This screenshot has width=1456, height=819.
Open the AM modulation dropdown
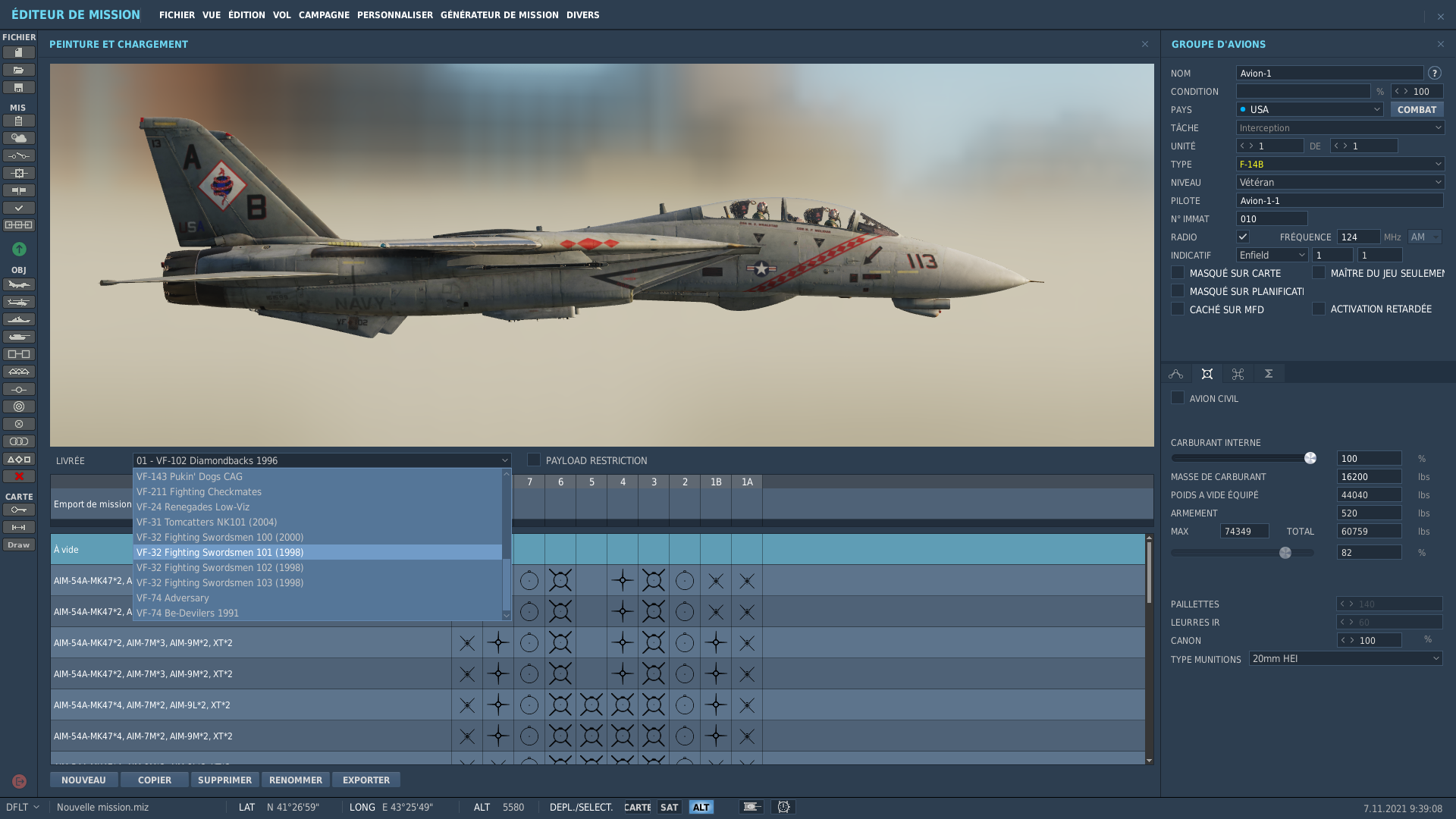tap(1424, 237)
